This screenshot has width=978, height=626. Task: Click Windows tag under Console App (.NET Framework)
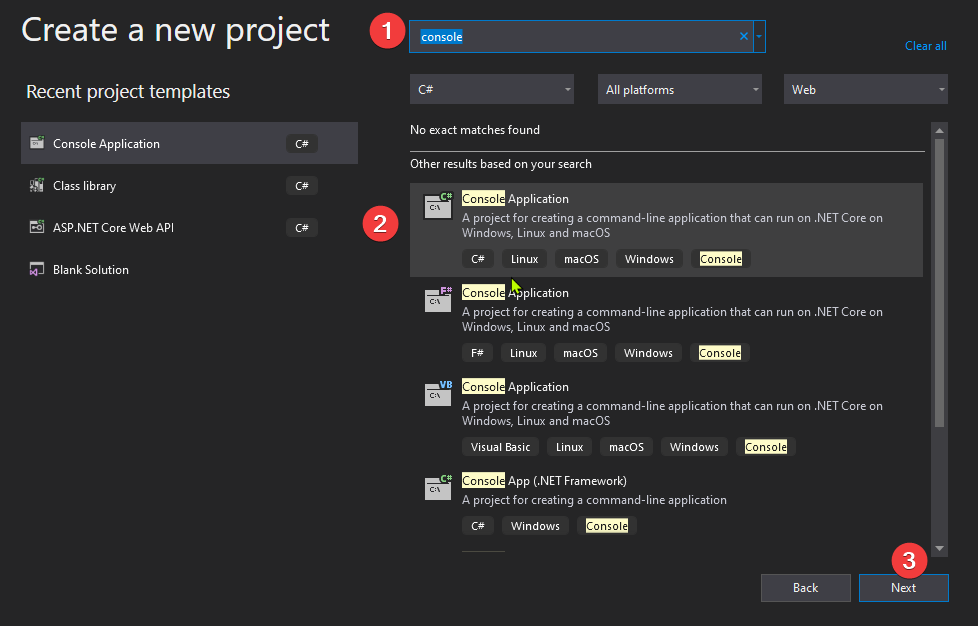[x=535, y=526]
